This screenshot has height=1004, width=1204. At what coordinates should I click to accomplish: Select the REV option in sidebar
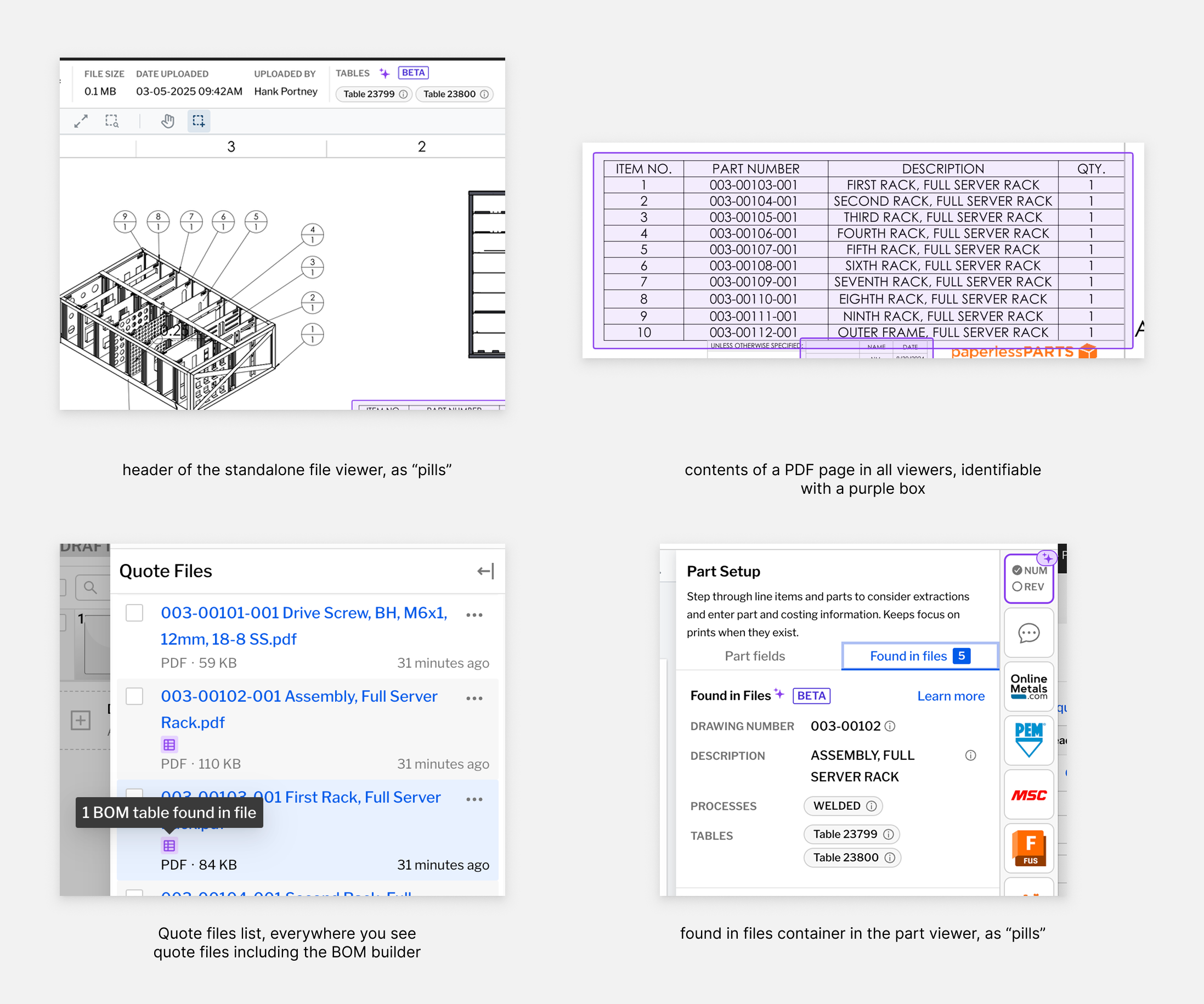(1028, 586)
